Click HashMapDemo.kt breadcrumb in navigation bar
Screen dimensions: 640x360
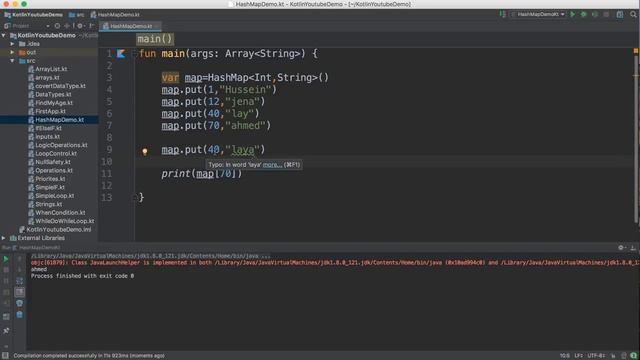(x=115, y=15)
